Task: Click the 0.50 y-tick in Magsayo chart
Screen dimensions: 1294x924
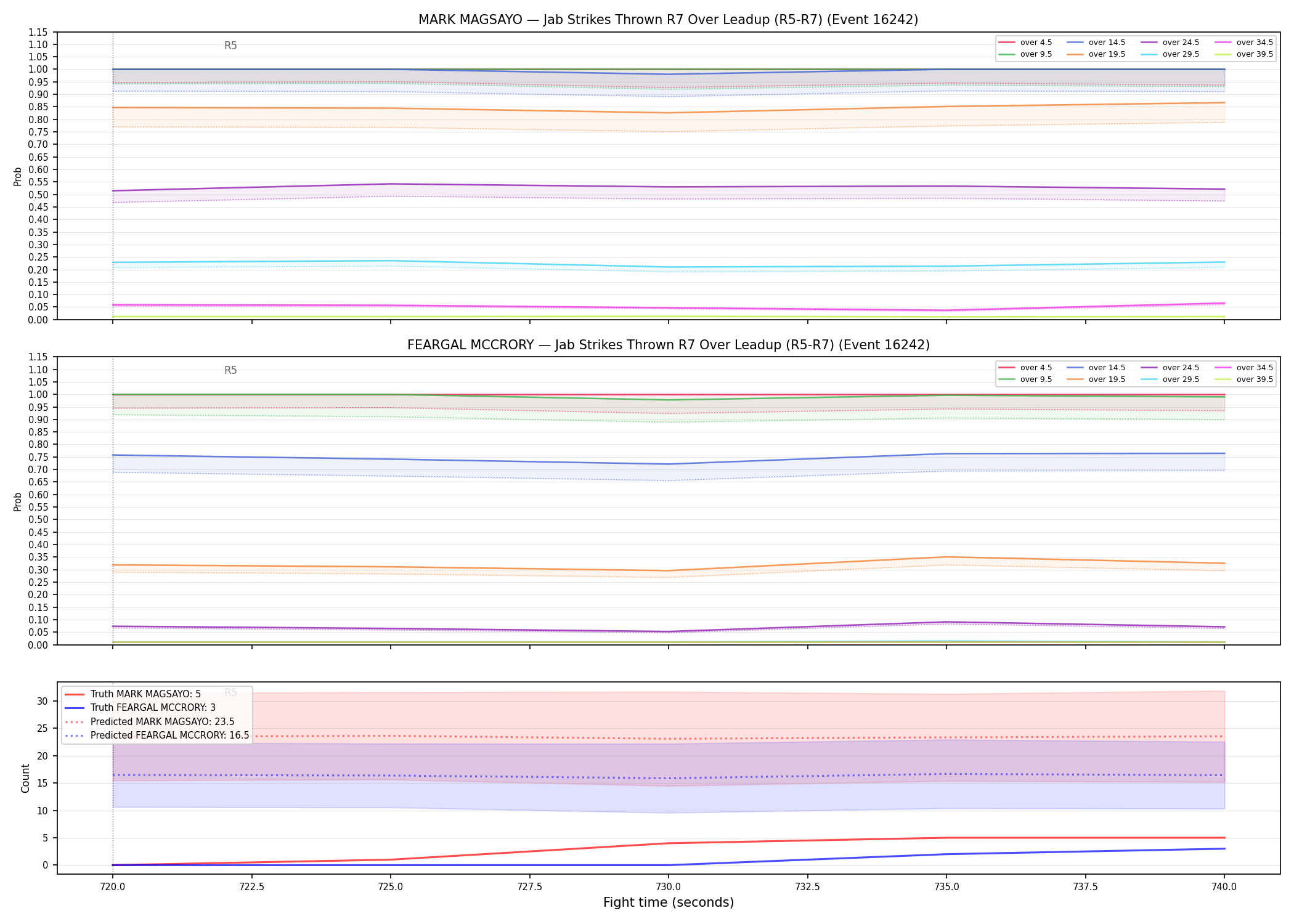Action: [x=38, y=195]
